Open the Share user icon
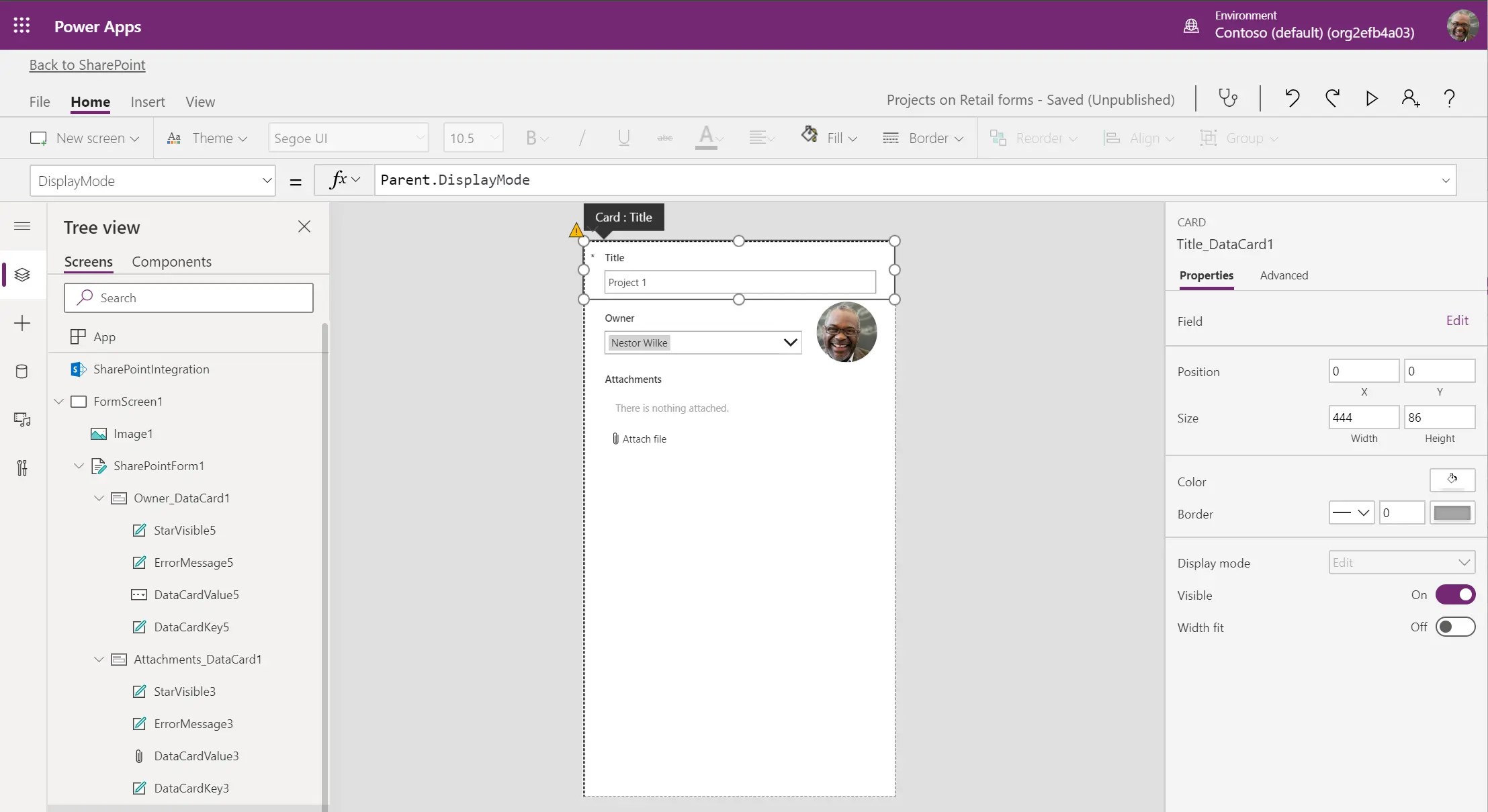The width and height of the screenshot is (1488, 812). coord(1410,98)
